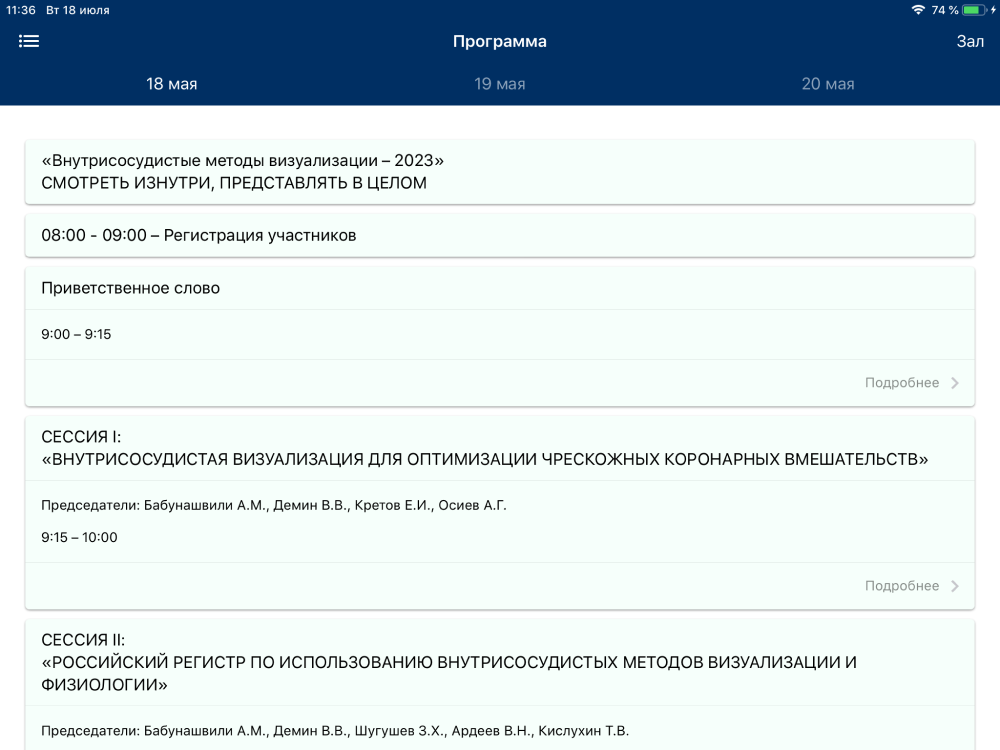Tap the СЕССИЯ II session title
Viewport: 1000px width, 750px height.
click(x=450, y=662)
